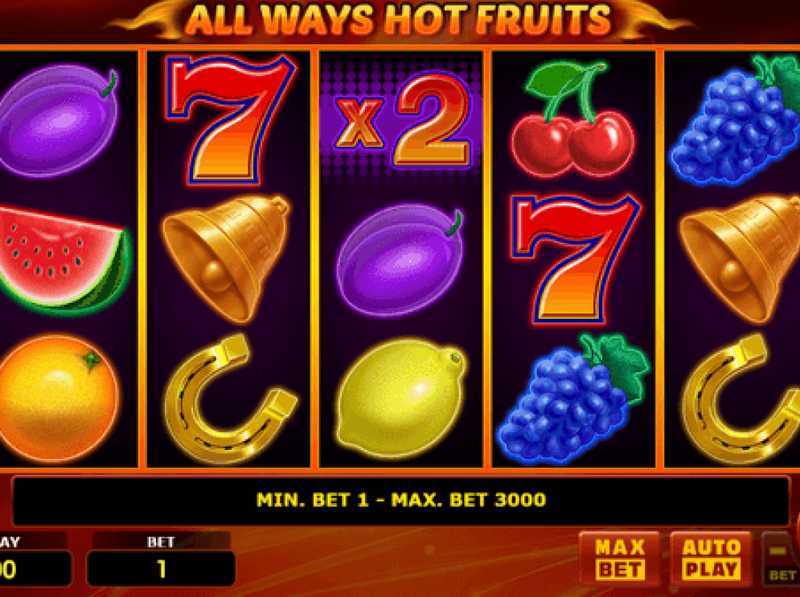Click the red 7 on the second reel

click(231, 119)
